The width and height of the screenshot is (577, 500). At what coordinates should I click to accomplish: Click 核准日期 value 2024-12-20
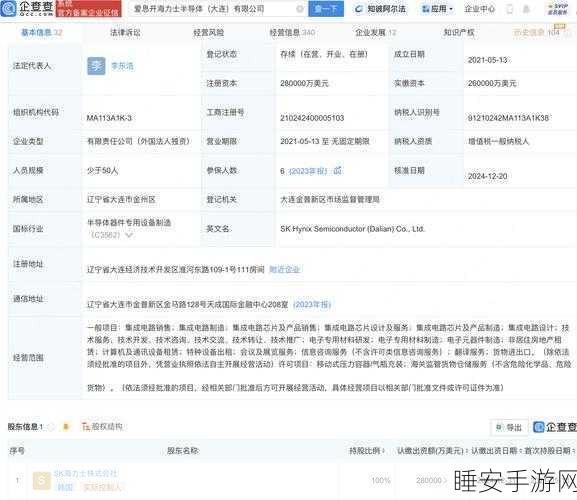488,176
